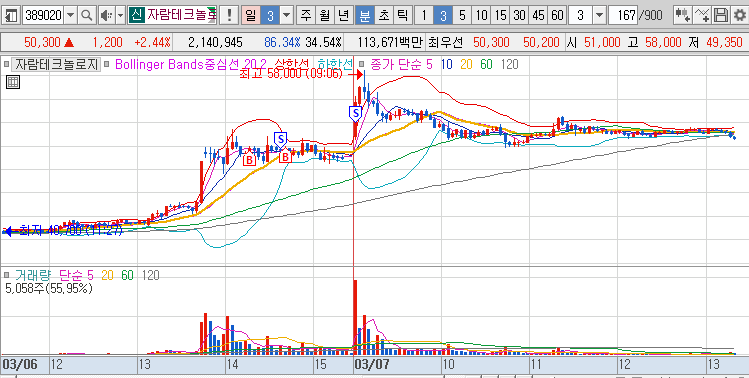
Task: Click the current price 50,300 with up arrow
Action: tap(49, 43)
